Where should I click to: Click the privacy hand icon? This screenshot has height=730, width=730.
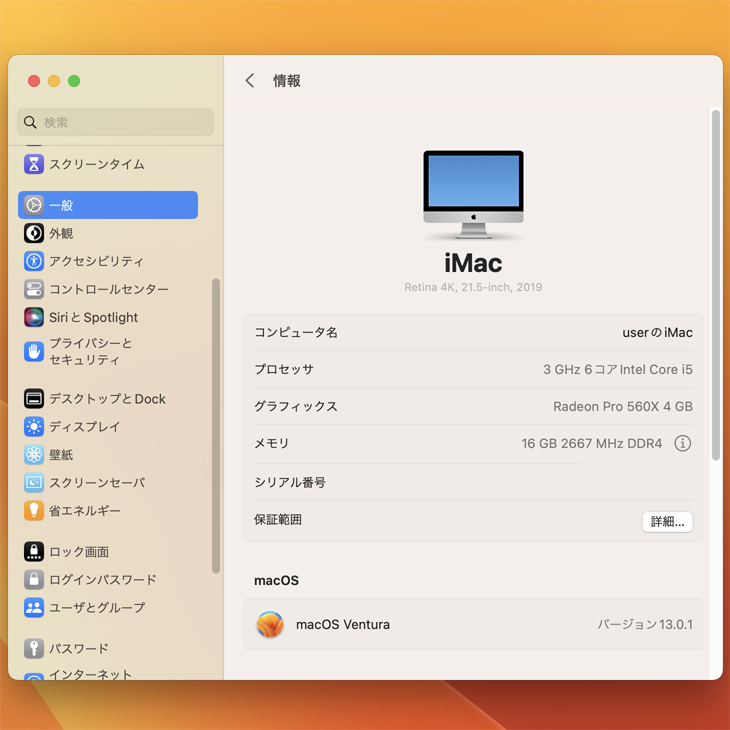(x=34, y=351)
